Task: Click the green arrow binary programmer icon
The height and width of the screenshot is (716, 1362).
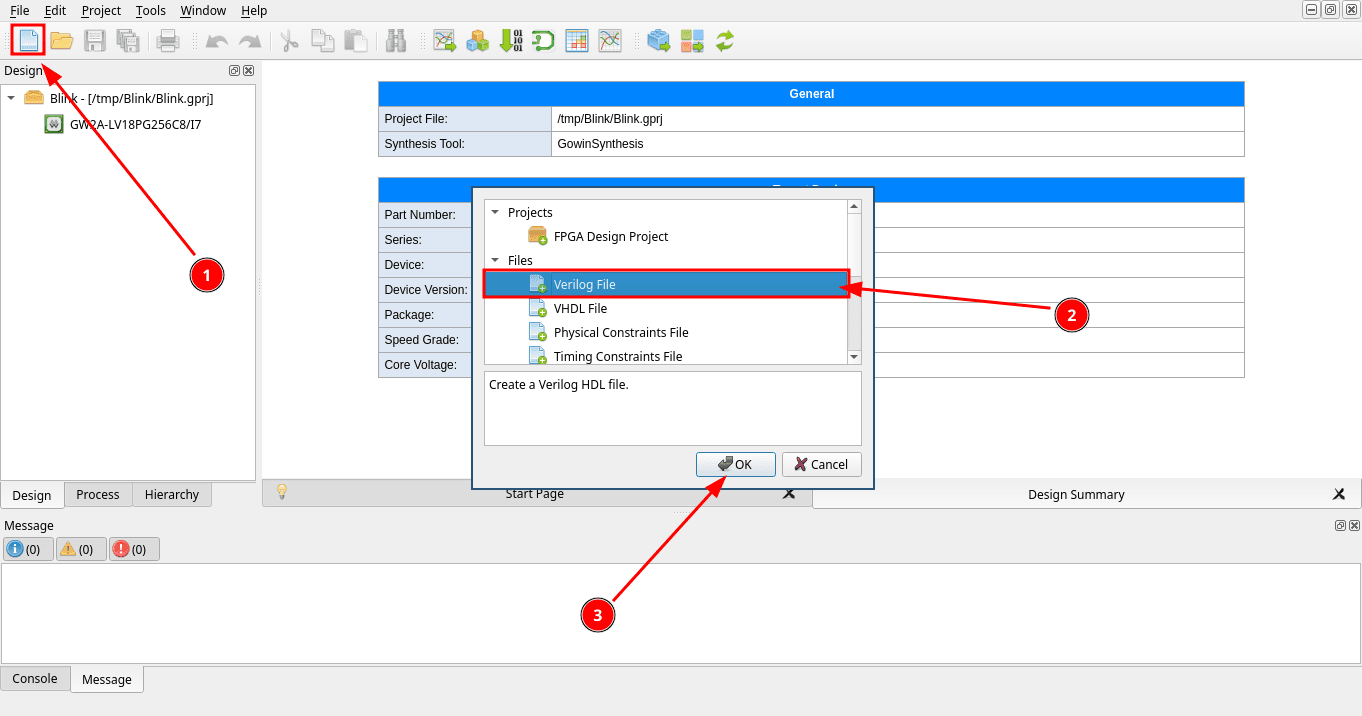Action: coord(510,40)
